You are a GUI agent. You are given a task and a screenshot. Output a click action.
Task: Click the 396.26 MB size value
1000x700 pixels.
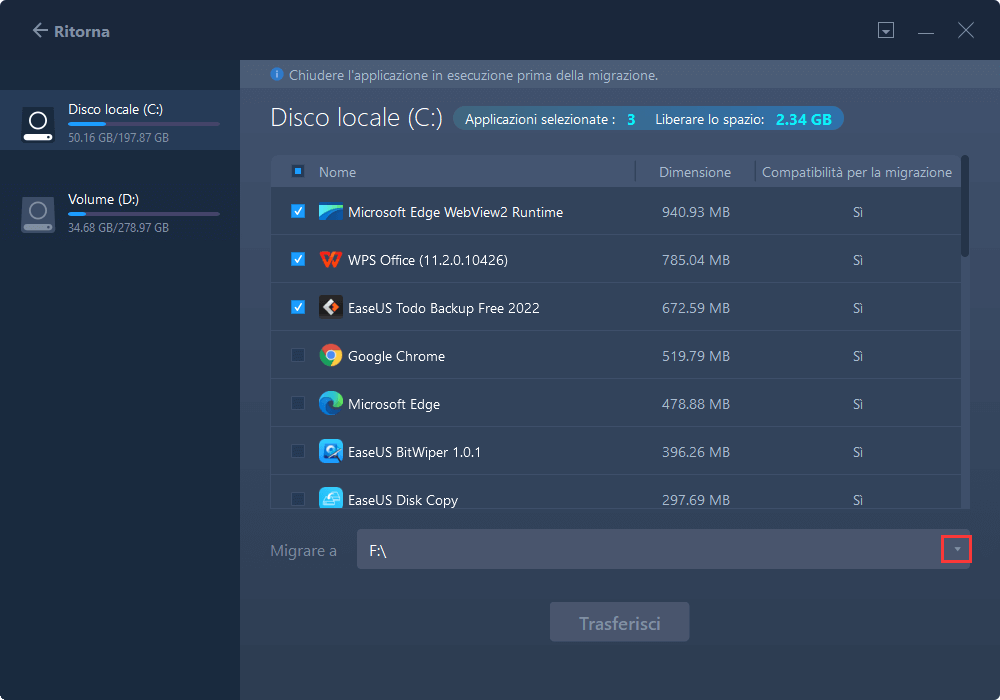(x=695, y=451)
